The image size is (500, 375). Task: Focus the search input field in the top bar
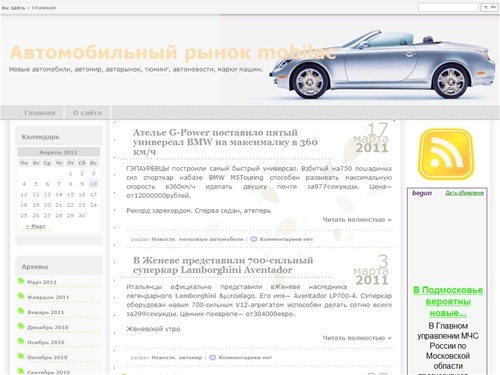tap(448, 7)
